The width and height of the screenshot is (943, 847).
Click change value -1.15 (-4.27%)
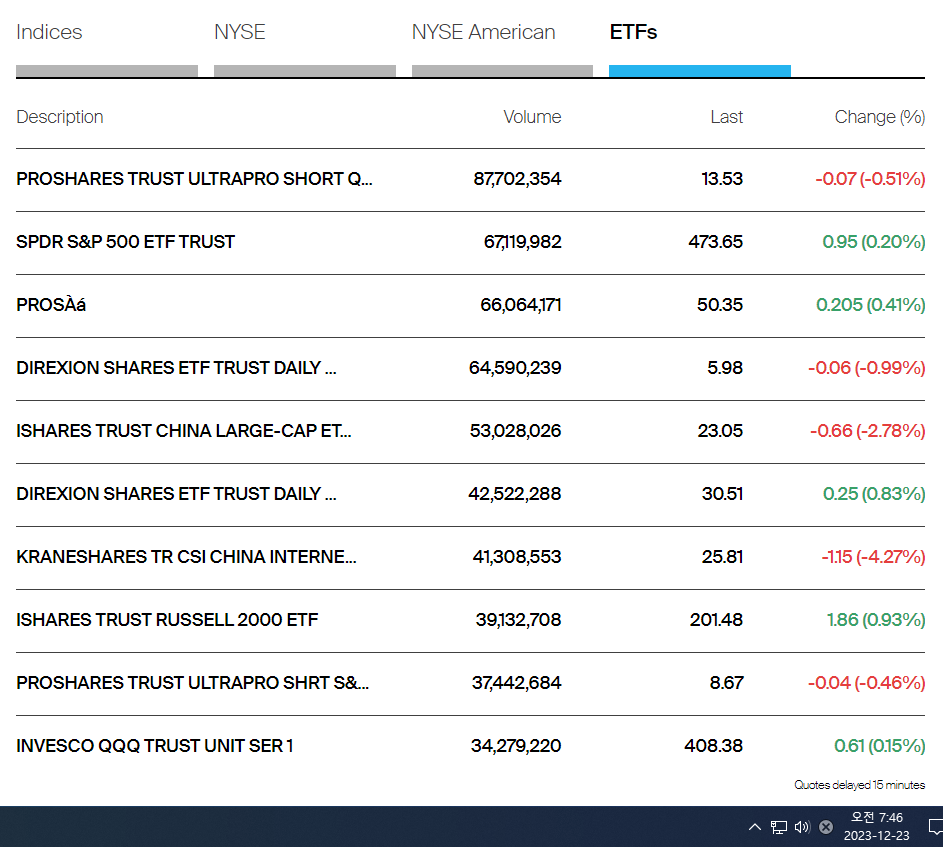pyautogui.click(x=873, y=556)
